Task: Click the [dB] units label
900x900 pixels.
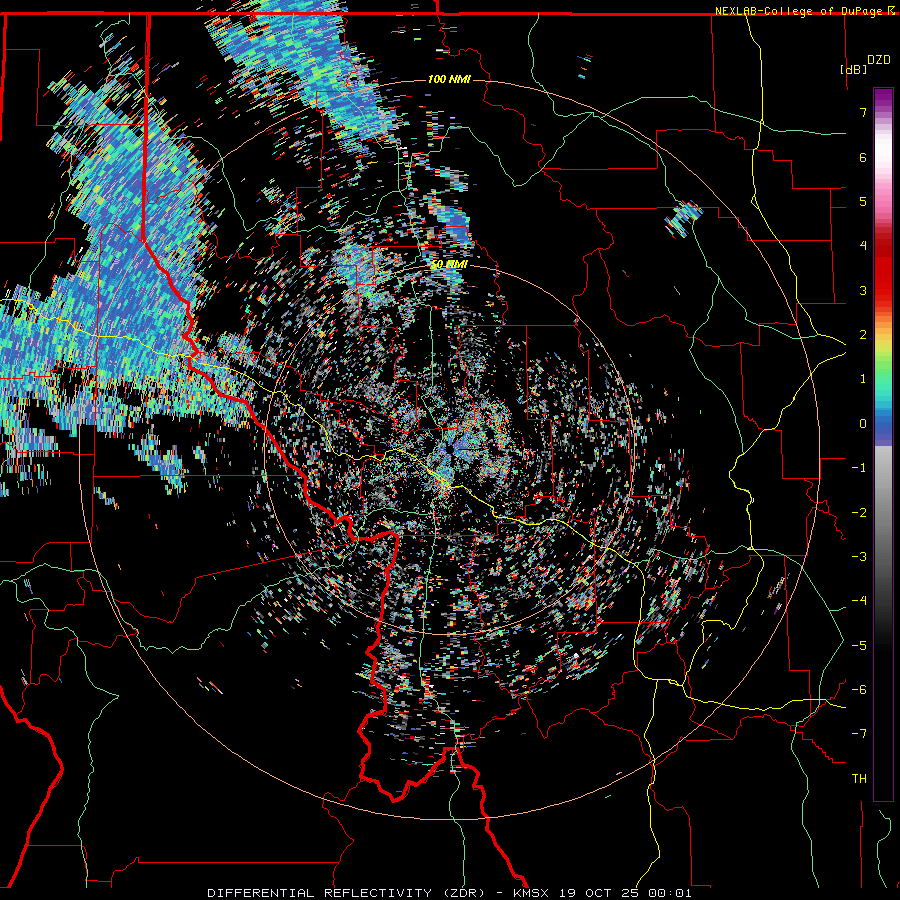Action: 854,69
